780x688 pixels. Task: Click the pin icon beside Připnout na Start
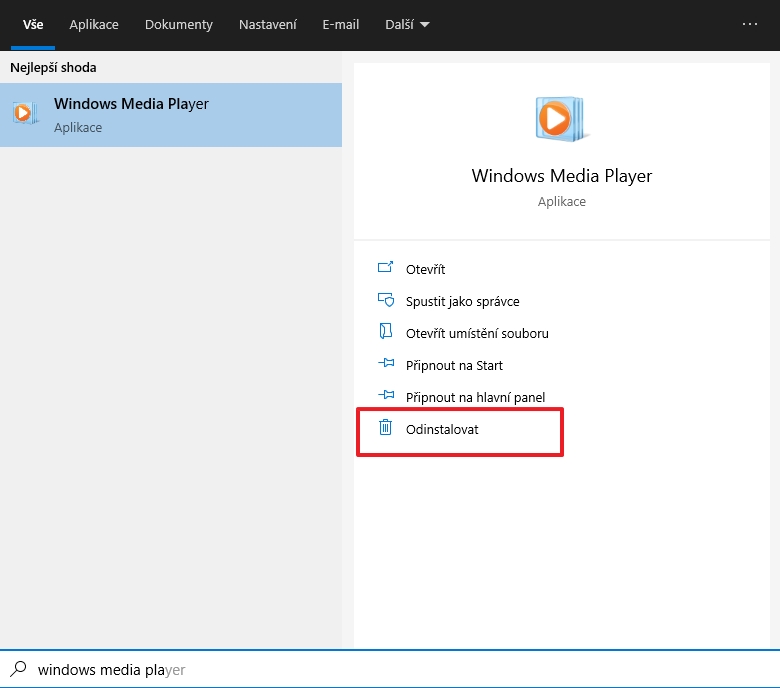coord(386,363)
